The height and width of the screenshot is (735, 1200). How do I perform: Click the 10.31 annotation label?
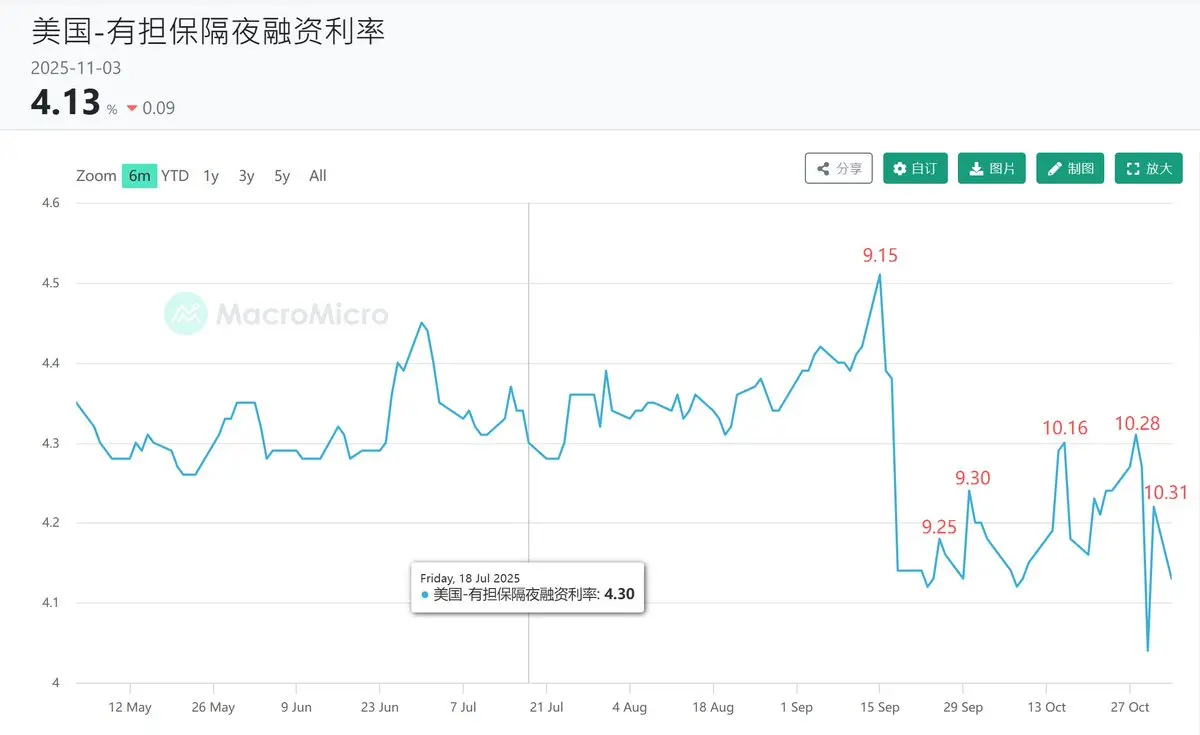pyautogui.click(x=1165, y=492)
